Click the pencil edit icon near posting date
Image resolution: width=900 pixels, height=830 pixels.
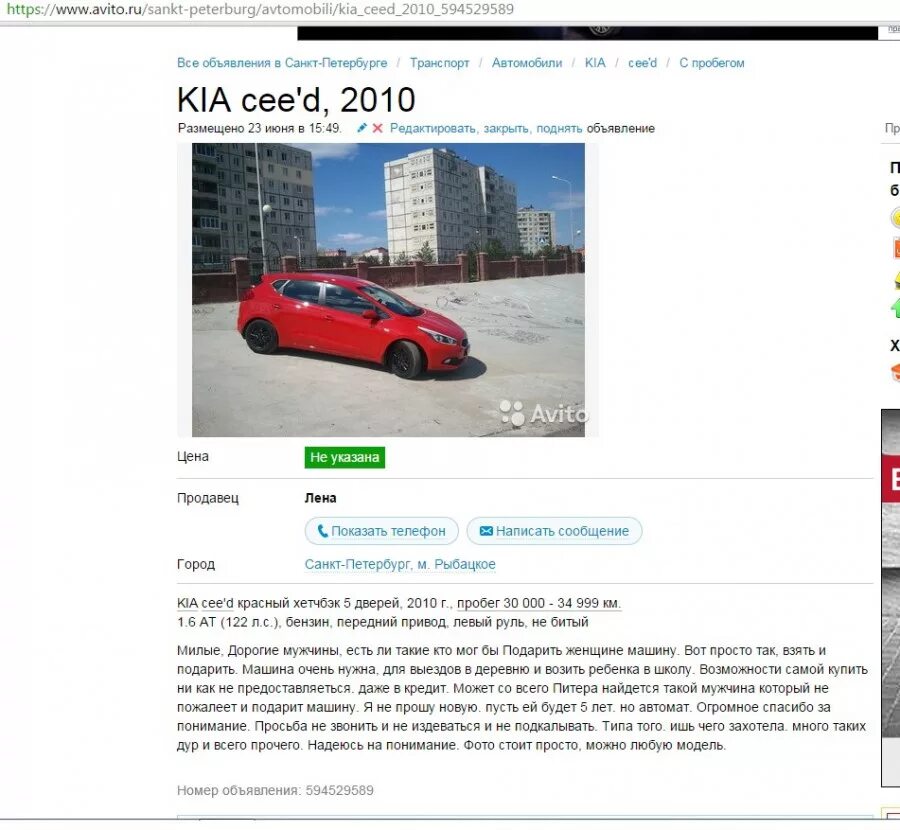coord(362,128)
